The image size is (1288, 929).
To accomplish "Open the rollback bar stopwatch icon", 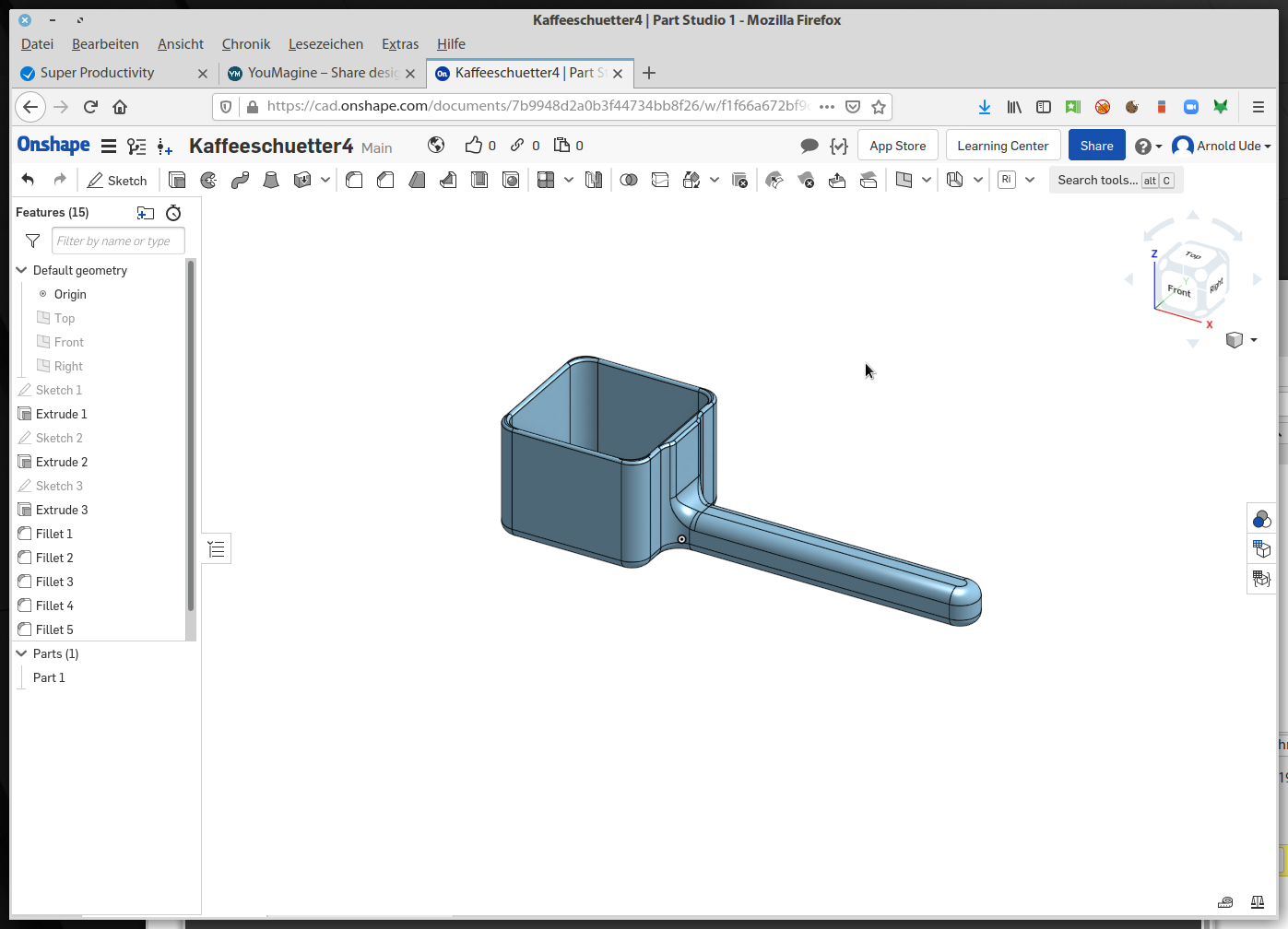I will click(x=173, y=213).
